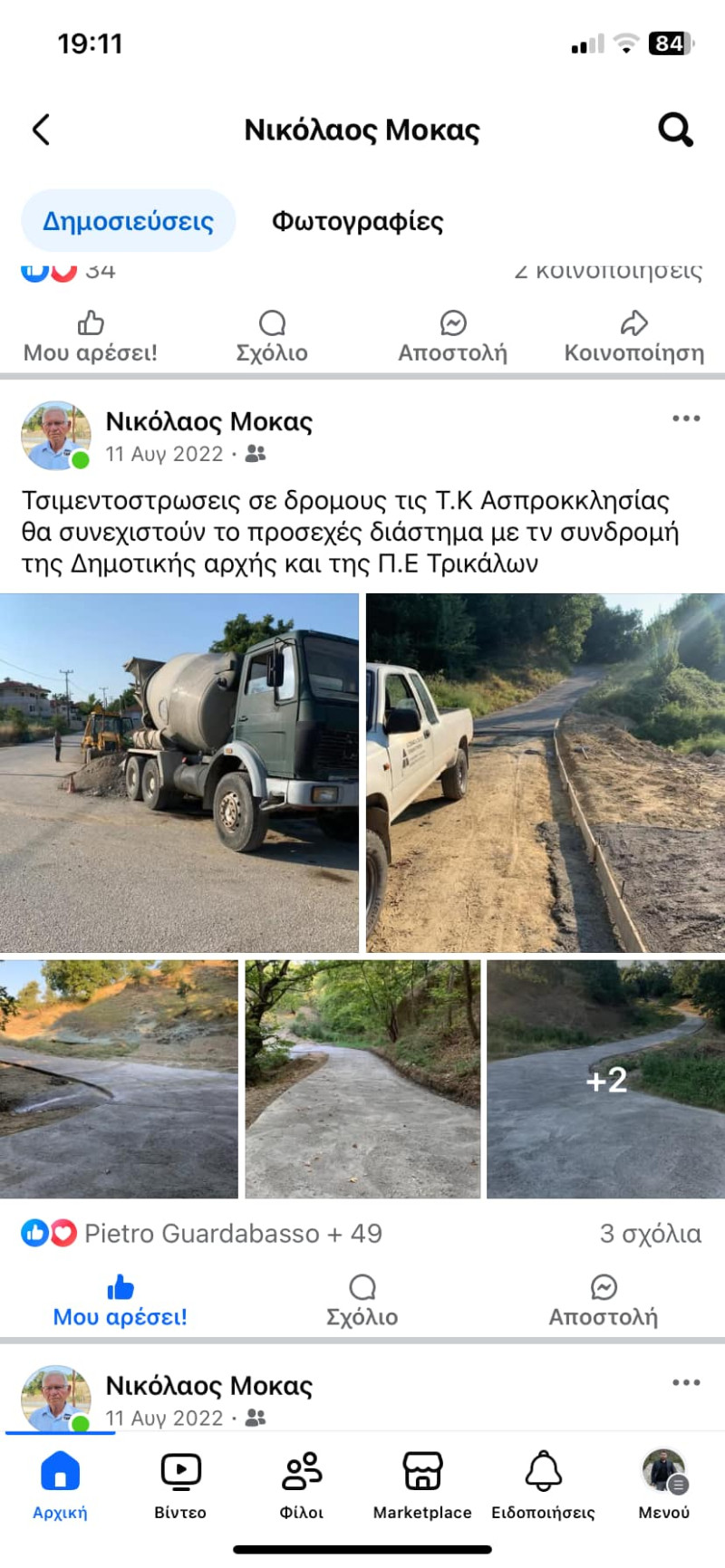The width and height of the screenshot is (725, 1568).
Task: Switch to the Φωτογραφίες tab
Action: [358, 221]
